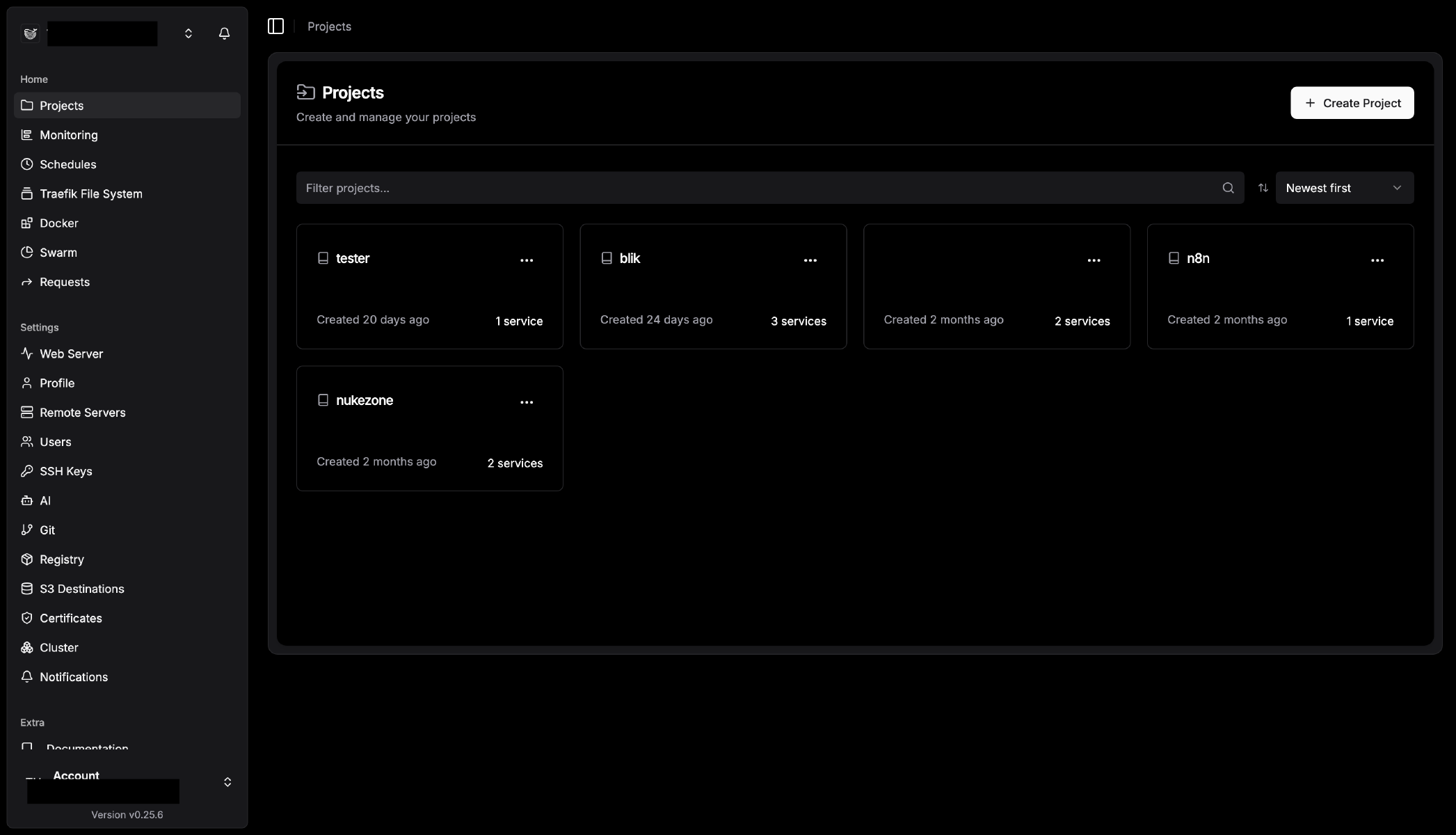Go to Monitoring in the sidebar

click(x=68, y=135)
